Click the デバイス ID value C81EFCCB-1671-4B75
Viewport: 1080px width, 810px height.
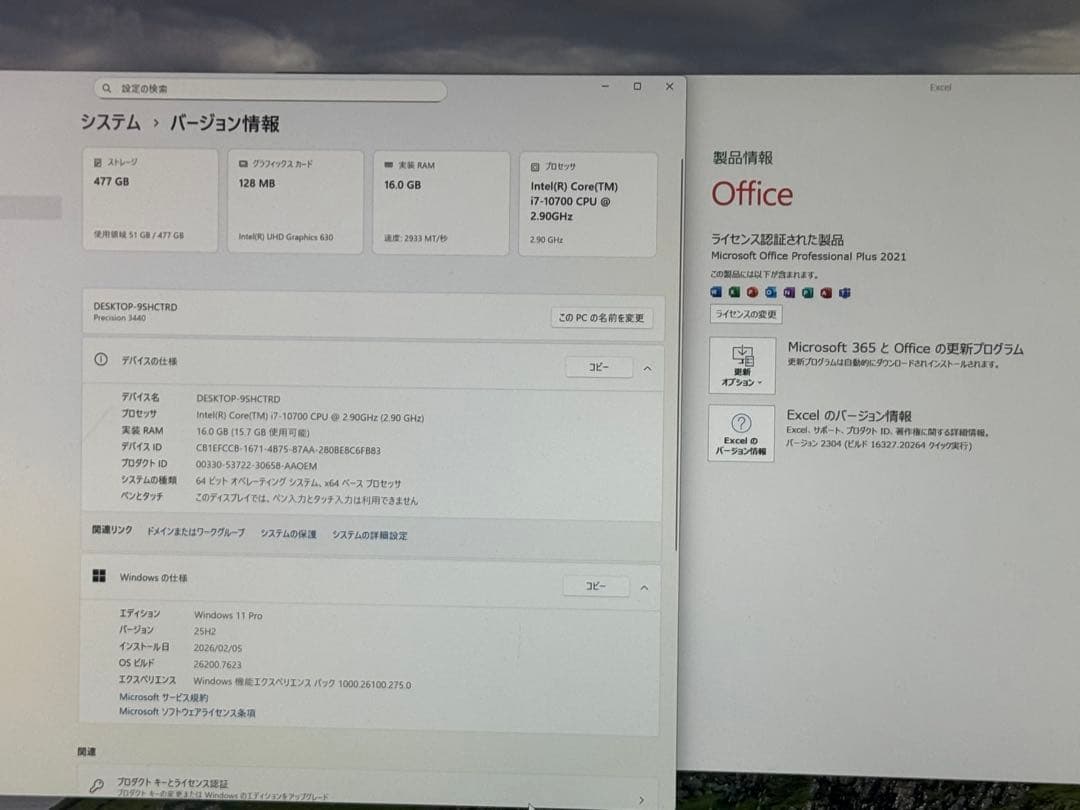[x=288, y=450]
